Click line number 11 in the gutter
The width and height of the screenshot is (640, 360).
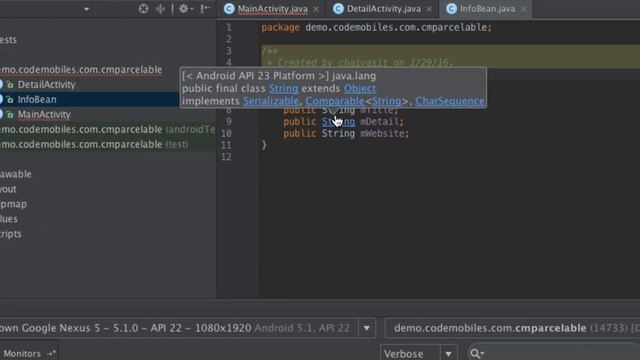(x=226, y=145)
